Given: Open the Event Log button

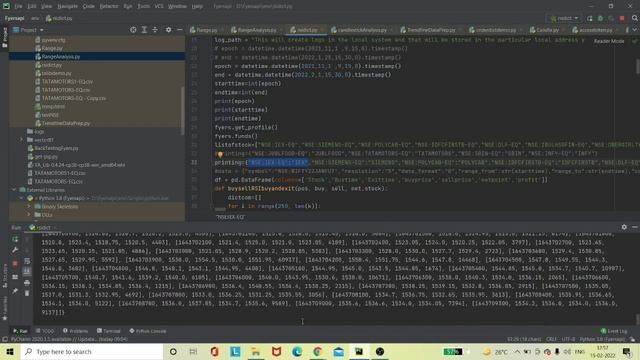Looking at the screenshot, I should coord(614,331).
